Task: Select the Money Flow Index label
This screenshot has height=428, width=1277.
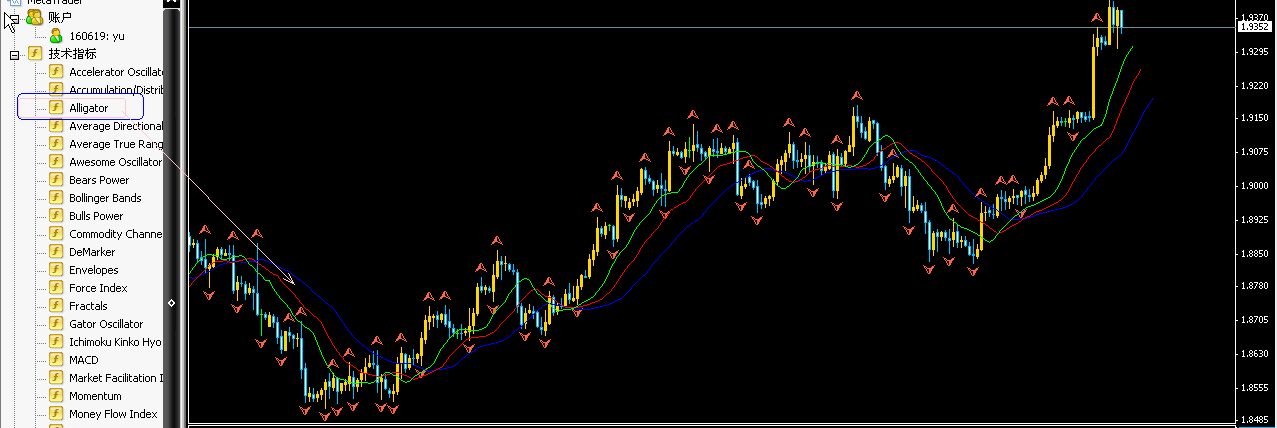Action: click(113, 414)
